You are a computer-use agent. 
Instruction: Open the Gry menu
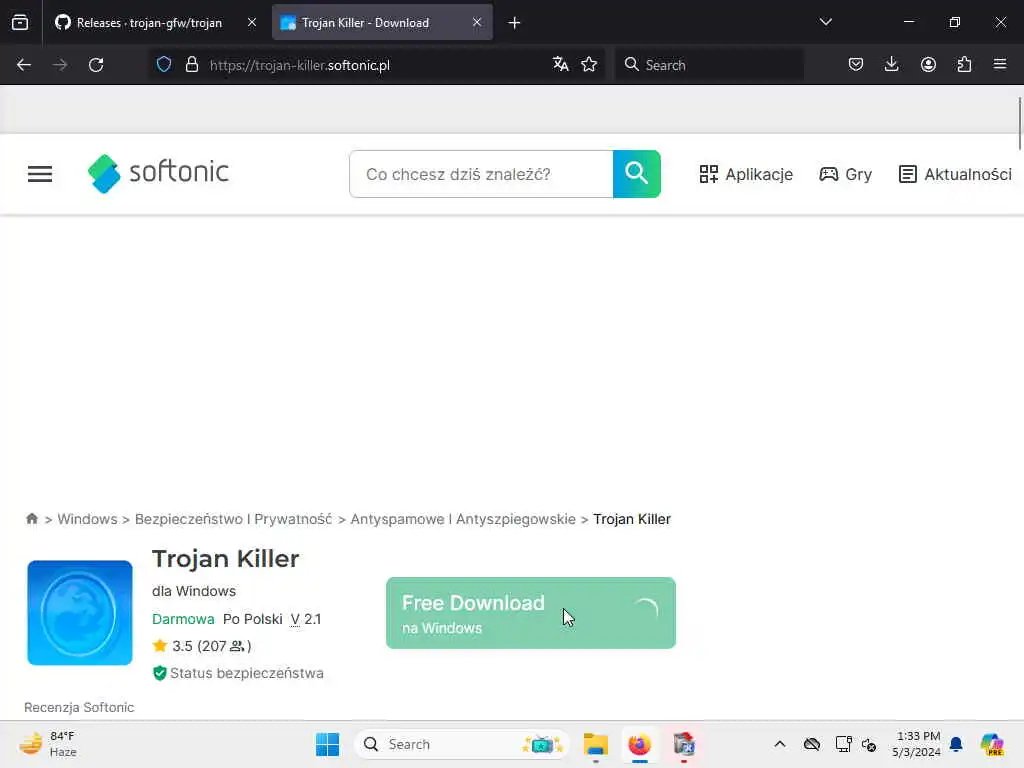[846, 174]
